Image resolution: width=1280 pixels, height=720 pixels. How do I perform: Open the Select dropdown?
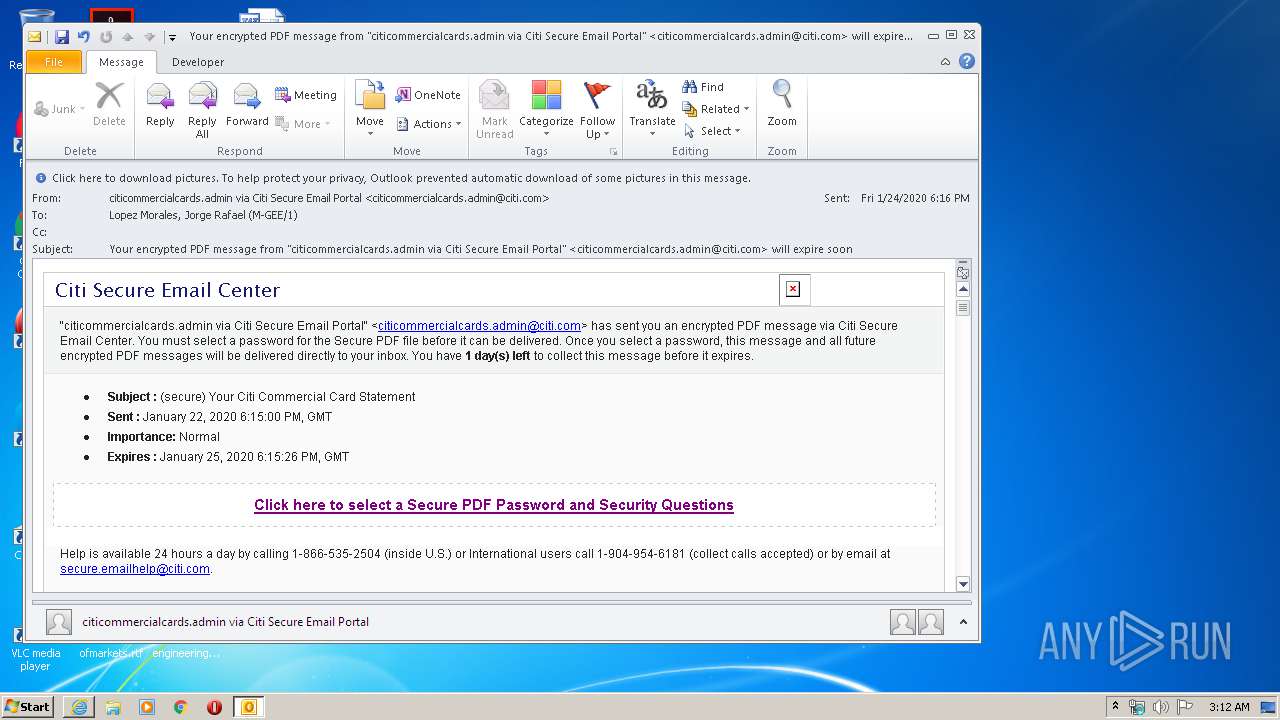(712, 131)
